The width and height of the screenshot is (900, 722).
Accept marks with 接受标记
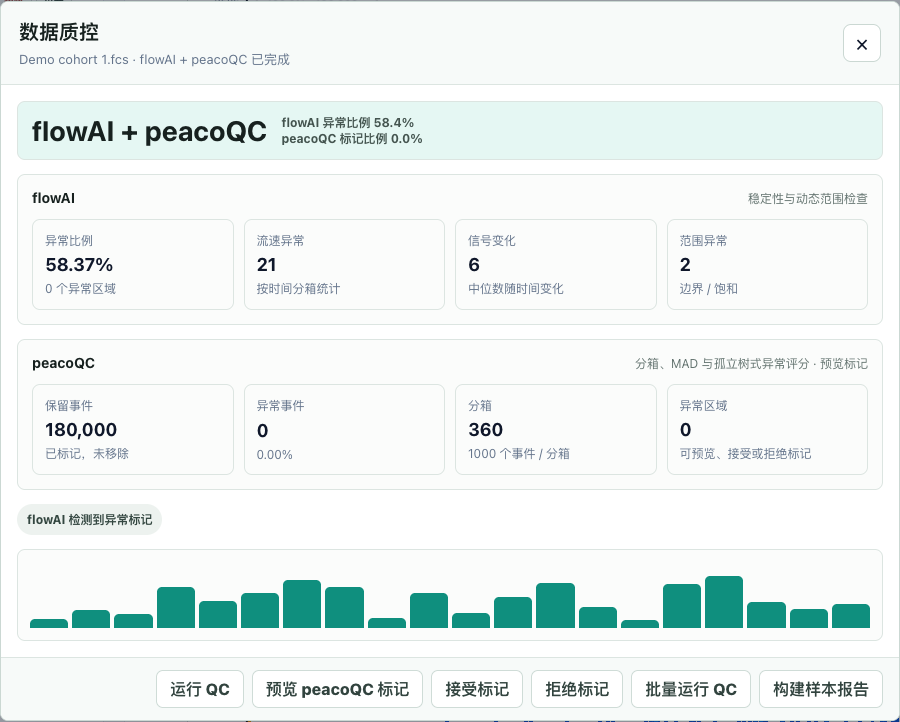tap(477, 689)
